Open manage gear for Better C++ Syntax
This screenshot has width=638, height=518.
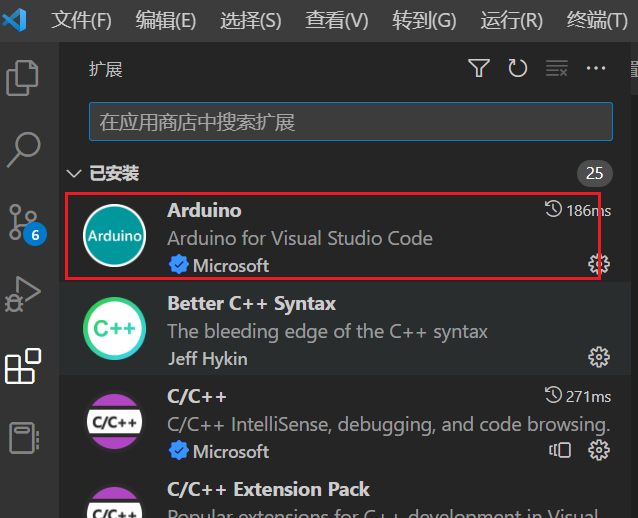click(x=599, y=358)
